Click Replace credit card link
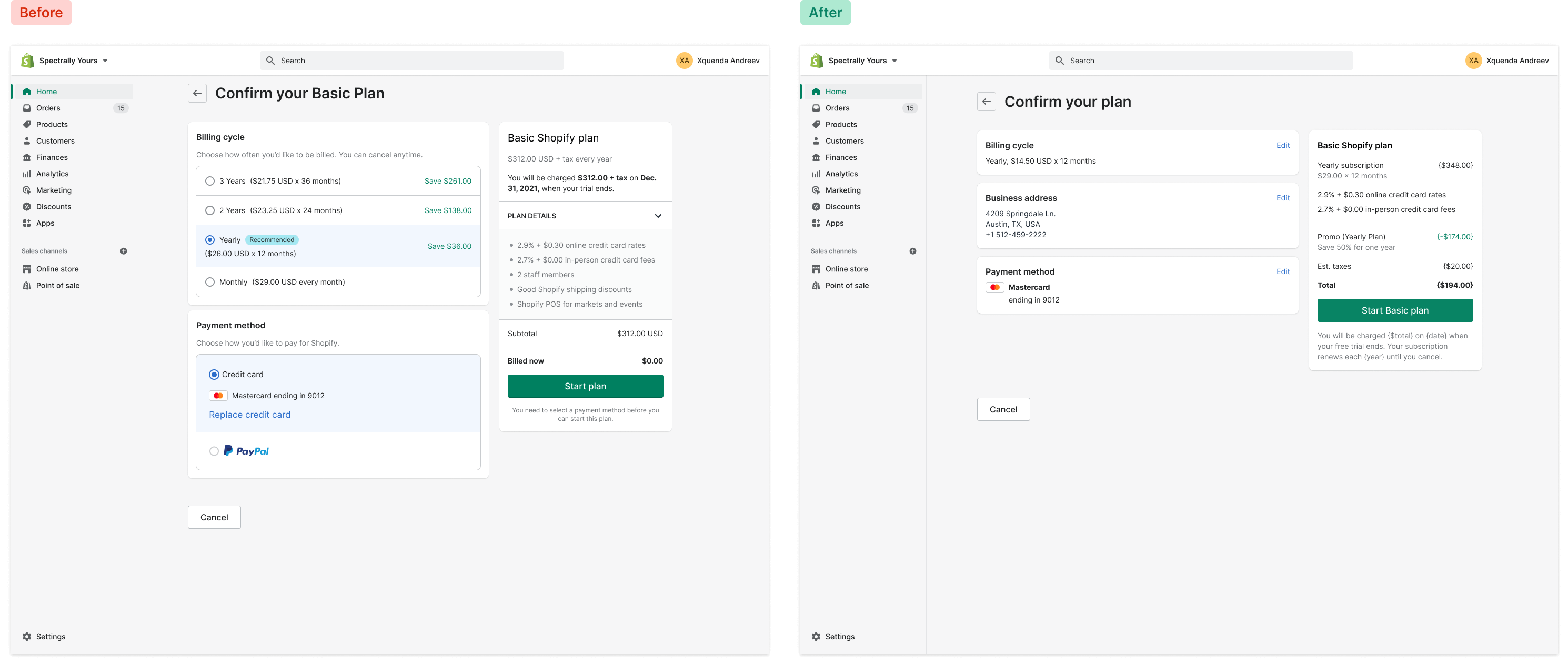Image resolution: width=1568 pixels, height=665 pixels. tap(249, 415)
